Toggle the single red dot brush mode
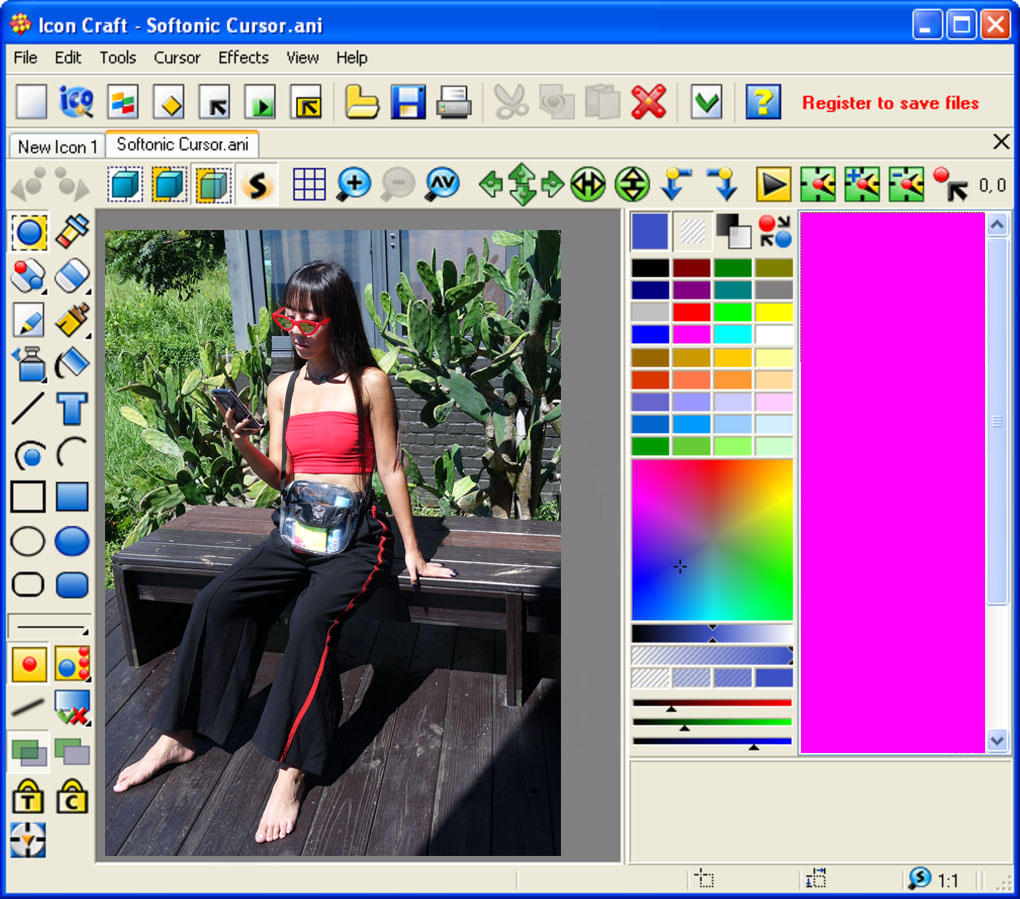The height and width of the screenshot is (899, 1020). [x=29, y=664]
